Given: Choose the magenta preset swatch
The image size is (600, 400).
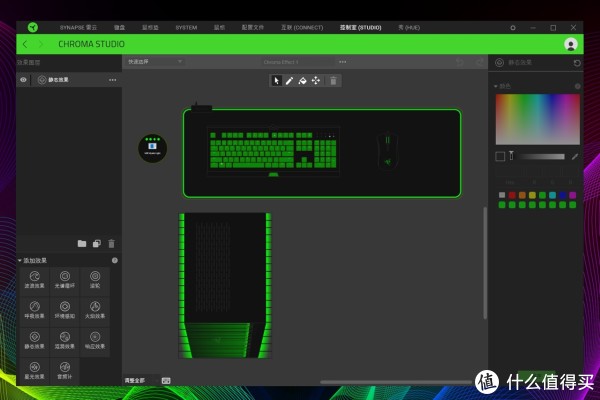Looking at the screenshot, I should pos(572,195).
